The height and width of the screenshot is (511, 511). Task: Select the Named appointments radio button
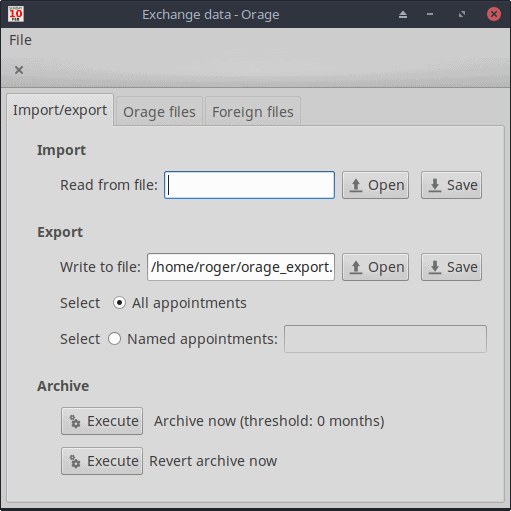[114, 339]
